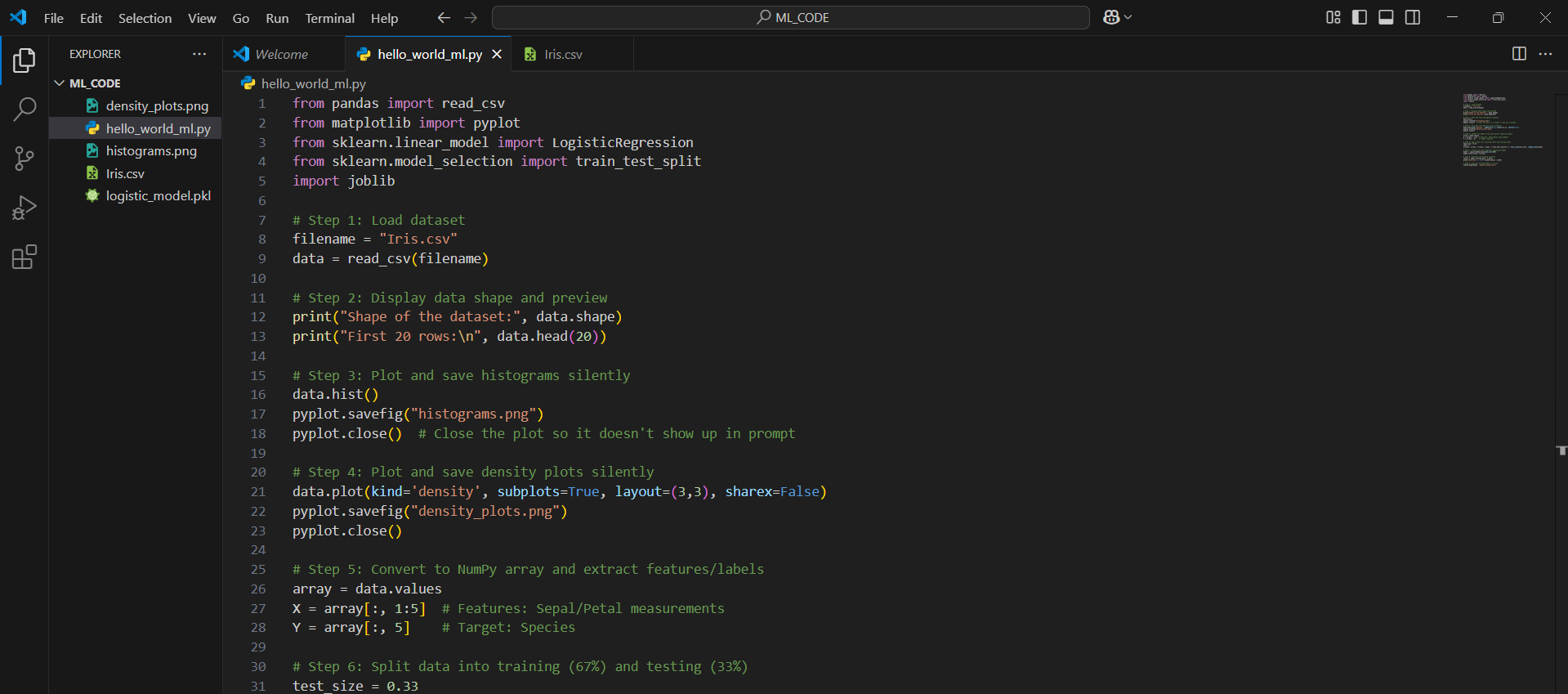This screenshot has width=1568, height=694.
Task: Click sharex=False on line 21
Action: coord(772,491)
